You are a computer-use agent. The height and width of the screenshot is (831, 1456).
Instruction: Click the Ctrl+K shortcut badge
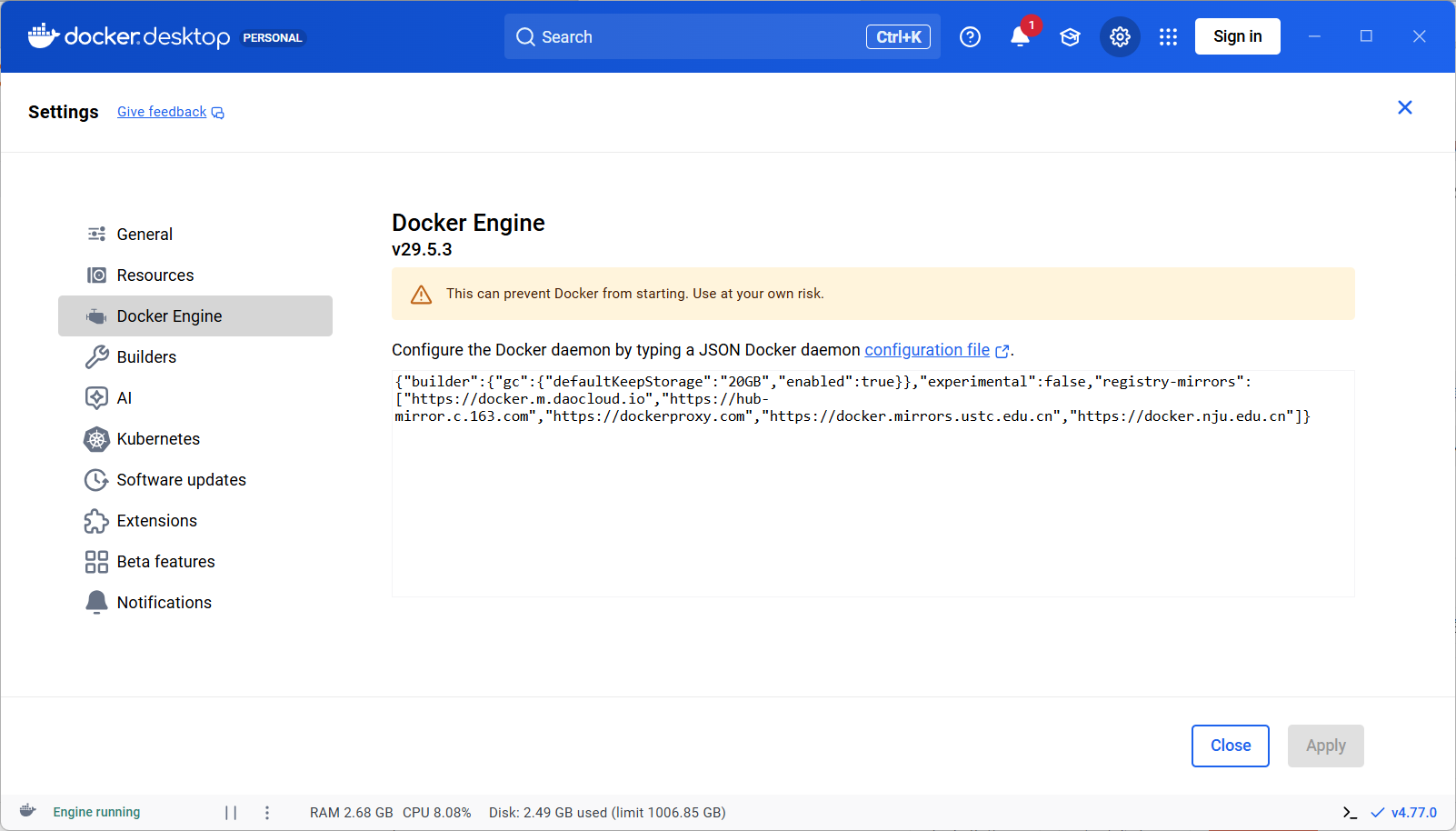pos(898,36)
